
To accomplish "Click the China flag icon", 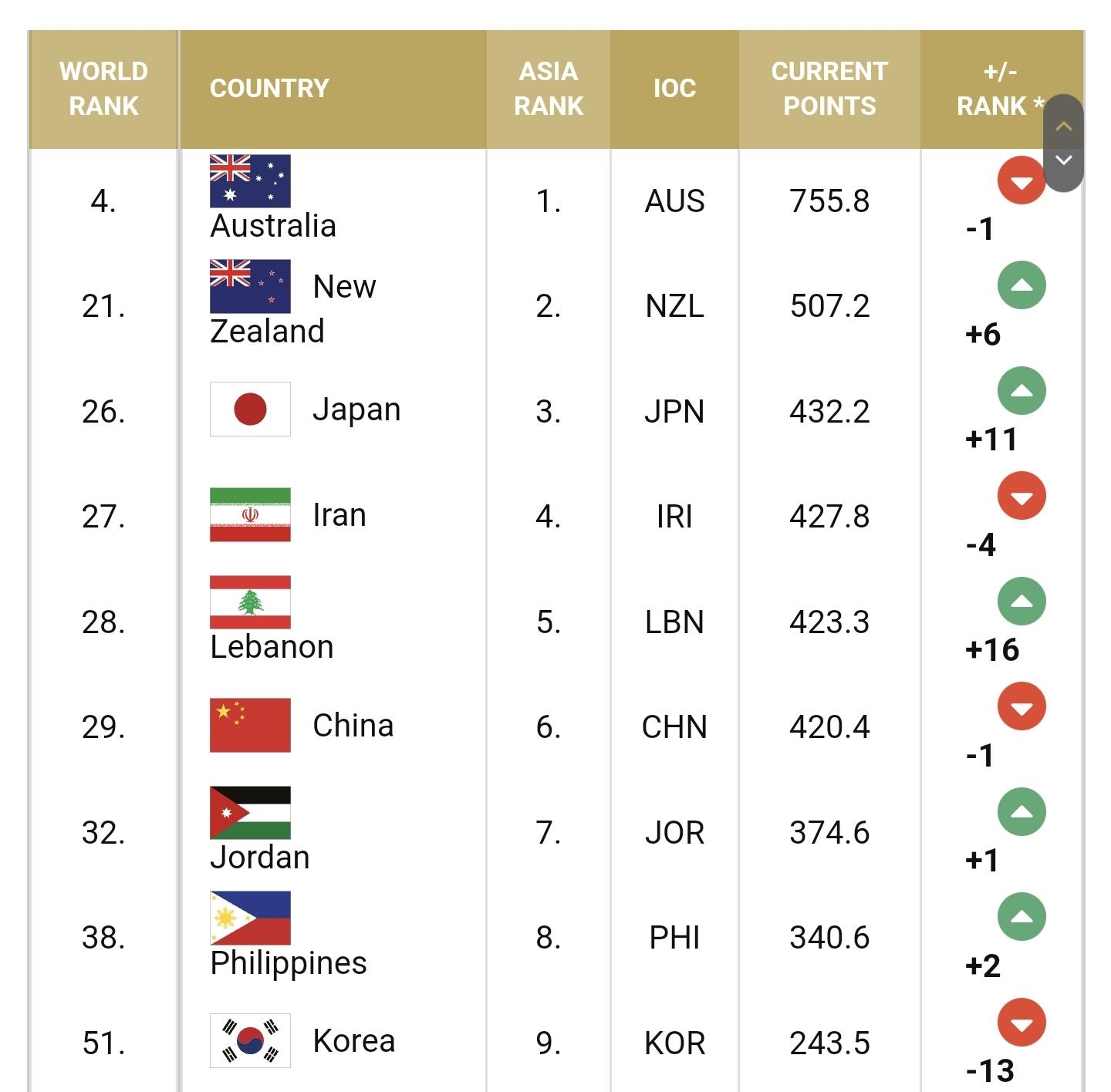I will pos(250,725).
